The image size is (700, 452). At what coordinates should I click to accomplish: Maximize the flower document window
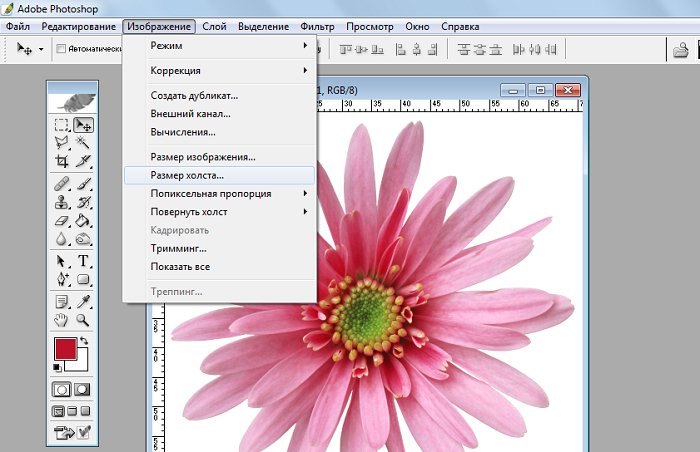tap(541, 90)
